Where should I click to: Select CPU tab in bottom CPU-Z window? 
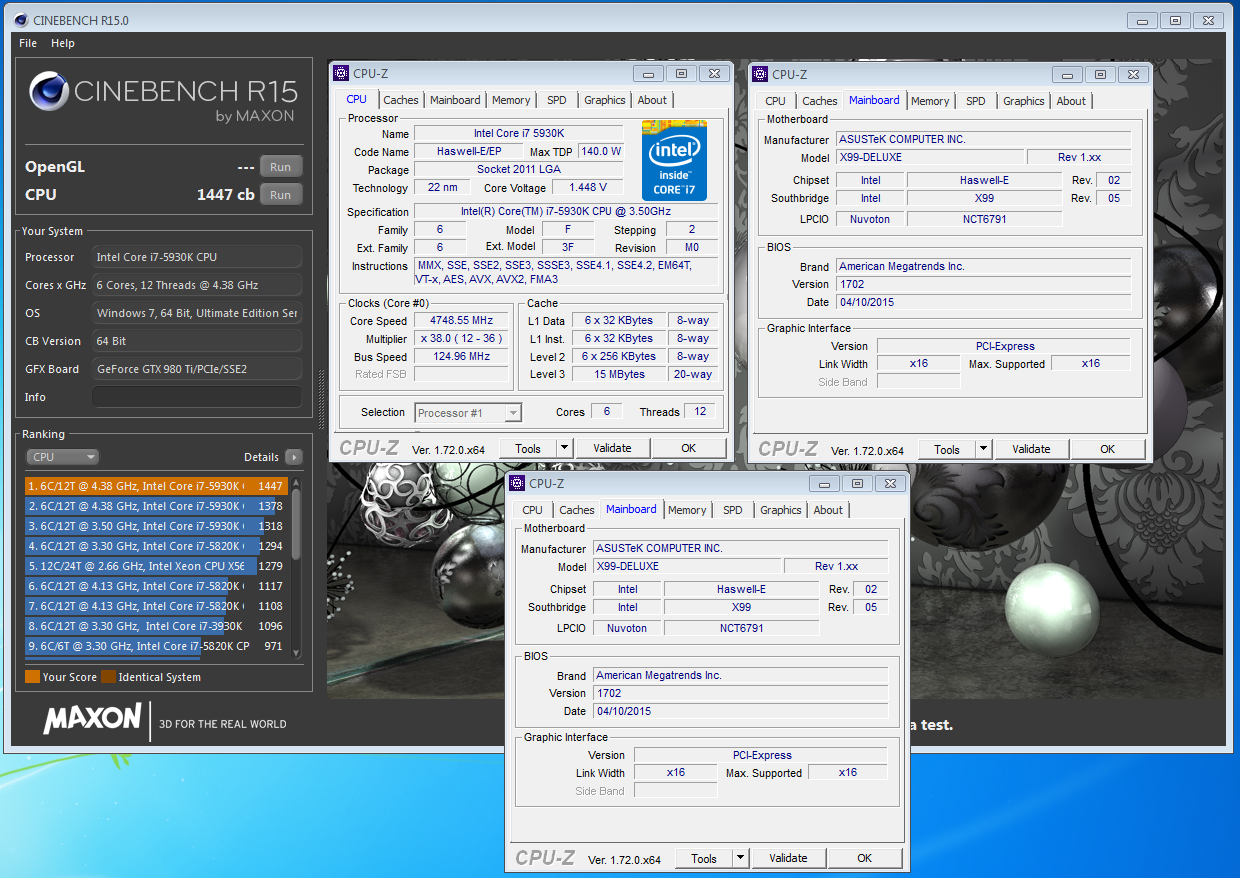pyautogui.click(x=532, y=510)
